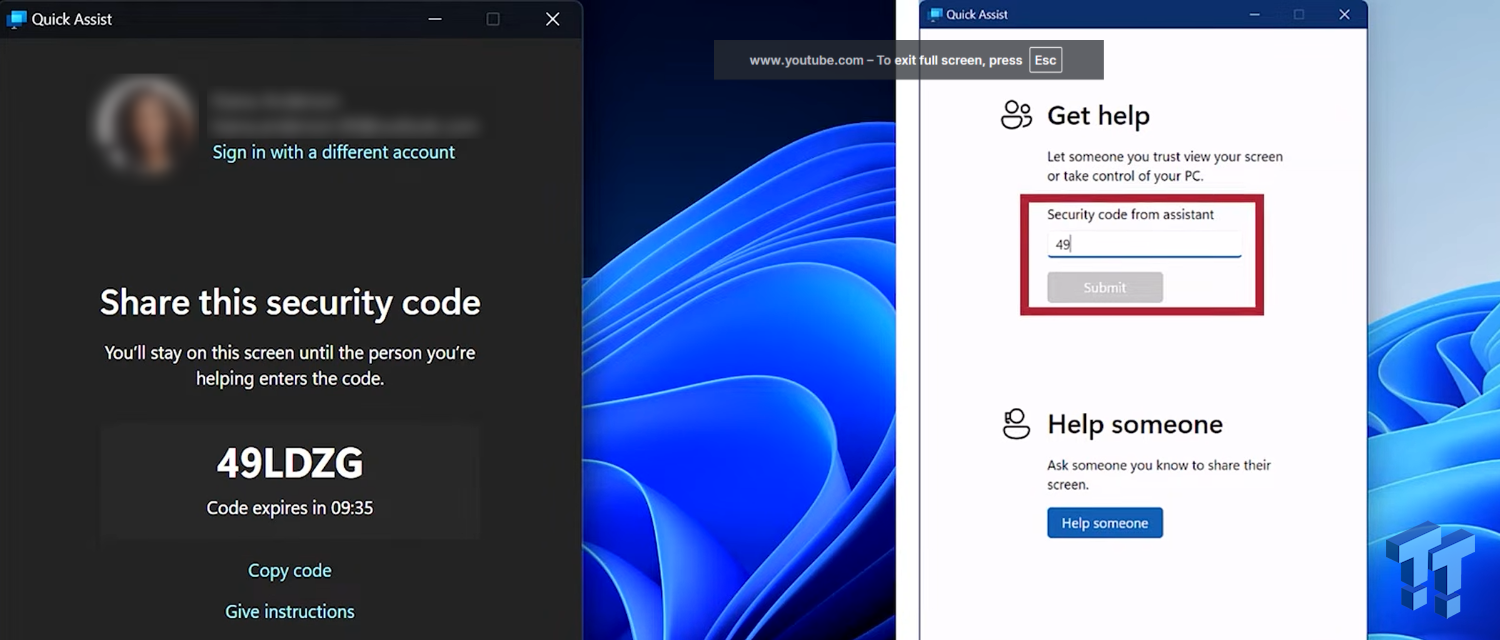Click the Copy code link

pyautogui.click(x=289, y=570)
